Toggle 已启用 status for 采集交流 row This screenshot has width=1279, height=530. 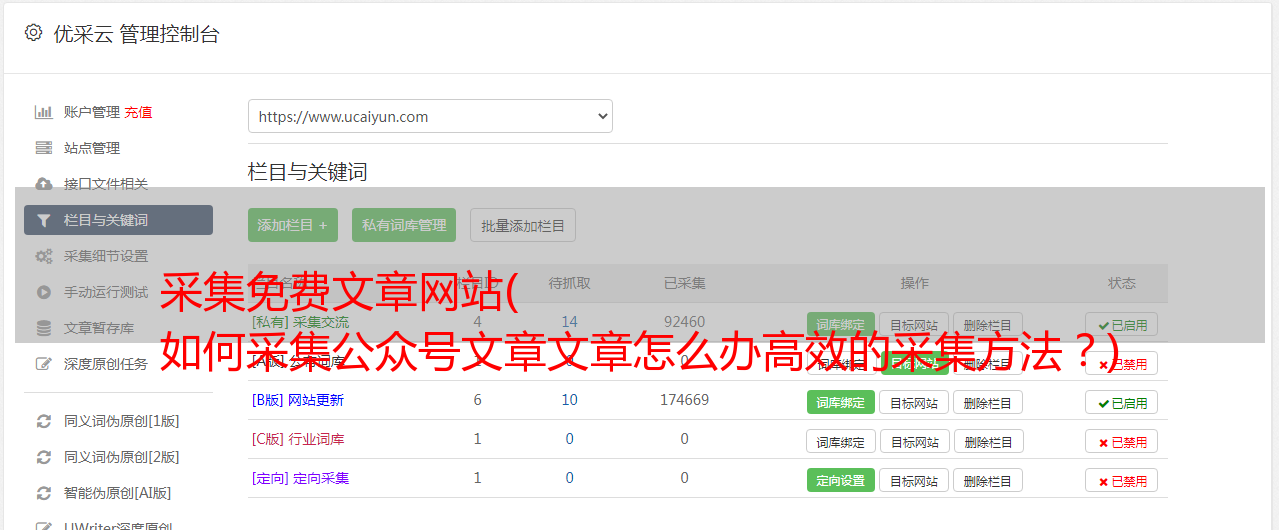click(1122, 324)
